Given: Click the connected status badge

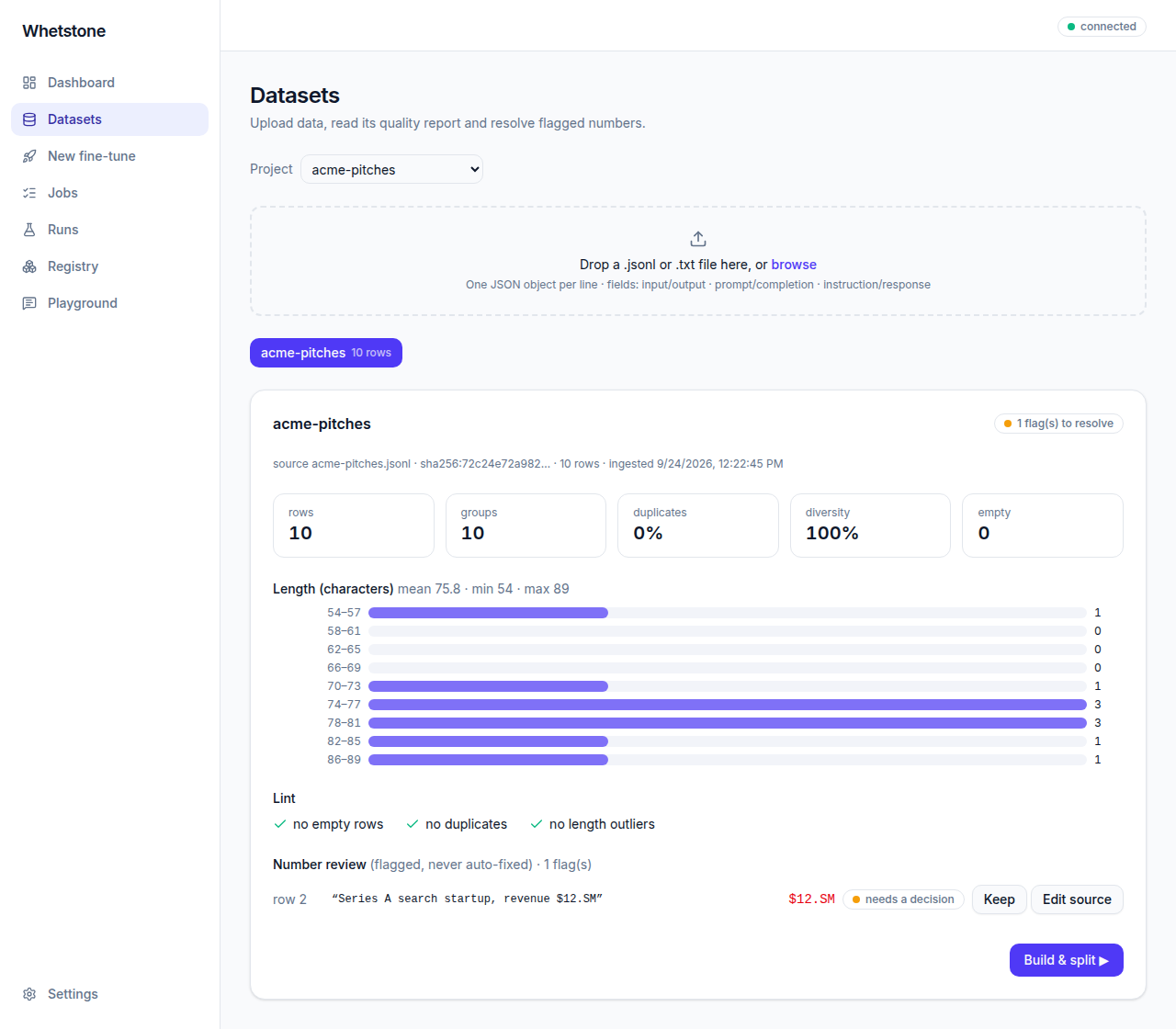Looking at the screenshot, I should pyautogui.click(x=1102, y=27).
